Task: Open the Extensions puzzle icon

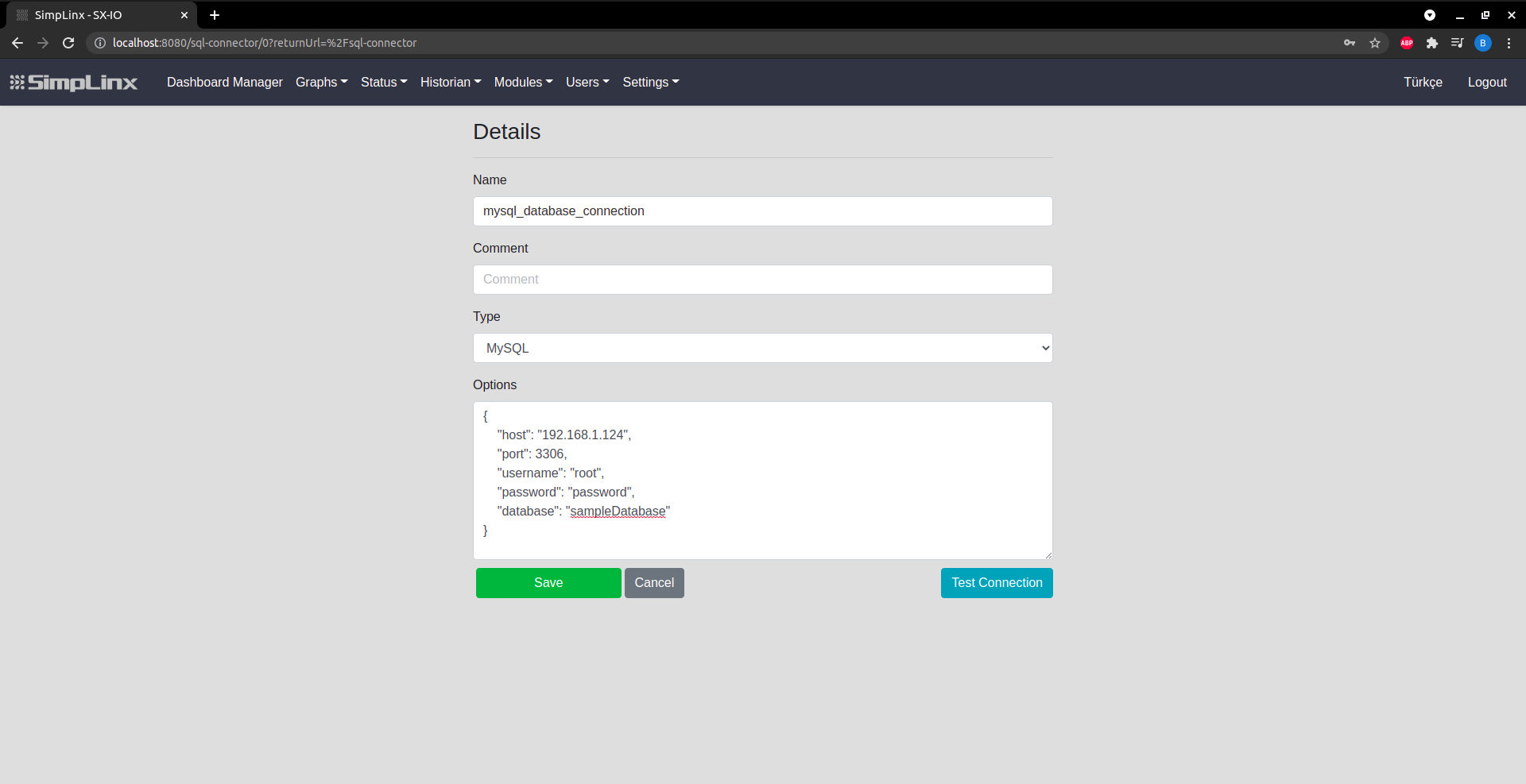Action: click(1432, 43)
